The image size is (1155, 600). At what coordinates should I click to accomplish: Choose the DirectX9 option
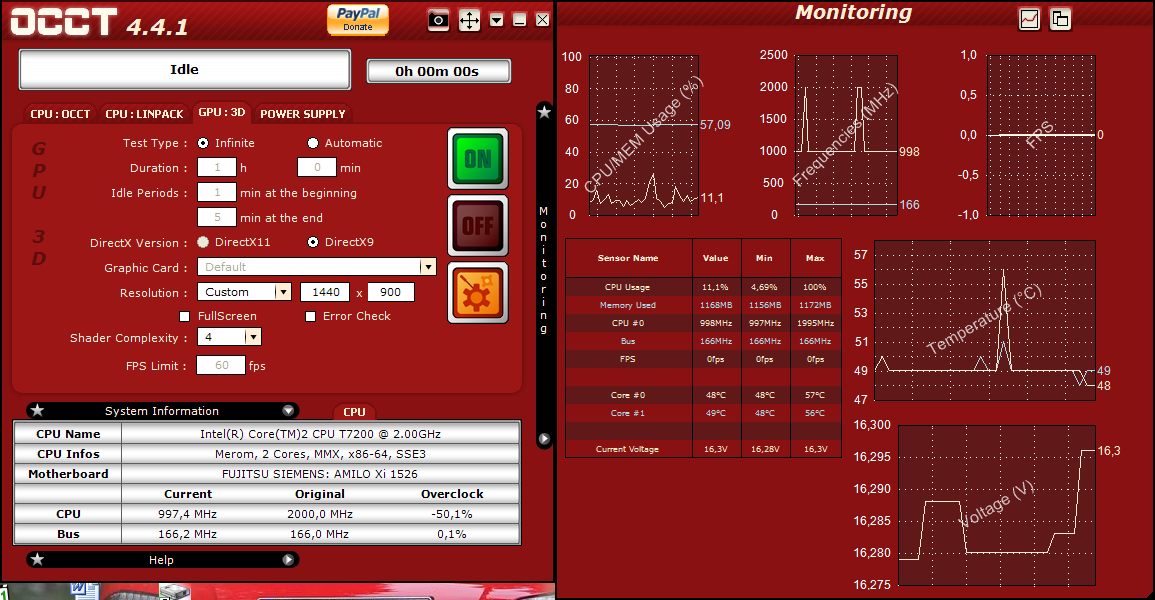(x=313, y=242)
